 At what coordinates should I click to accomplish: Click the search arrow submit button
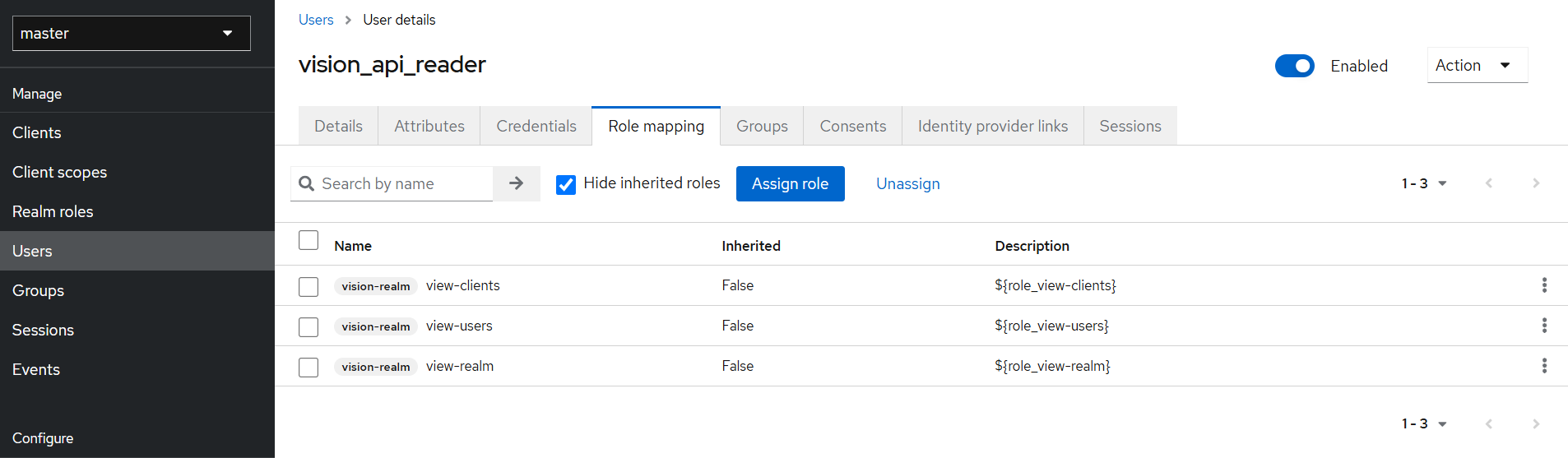click(516, 183)
